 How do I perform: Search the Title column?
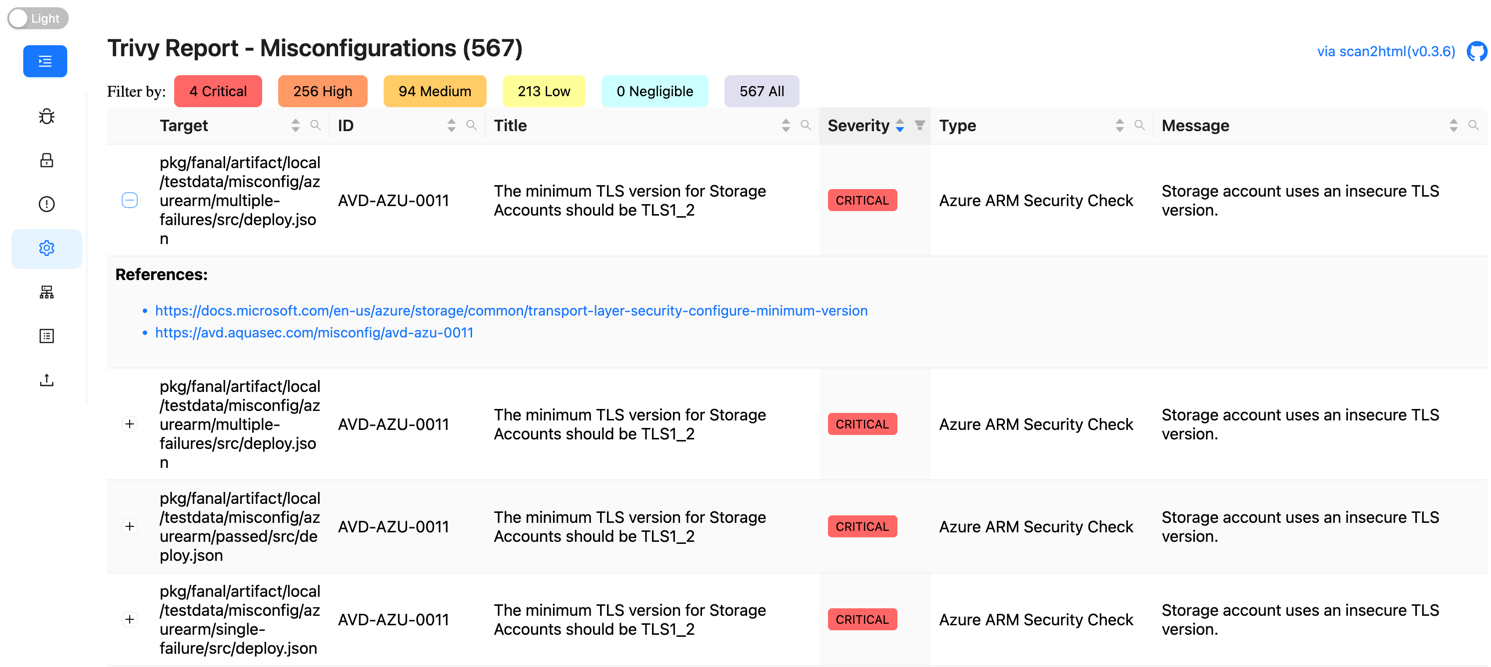806,126
